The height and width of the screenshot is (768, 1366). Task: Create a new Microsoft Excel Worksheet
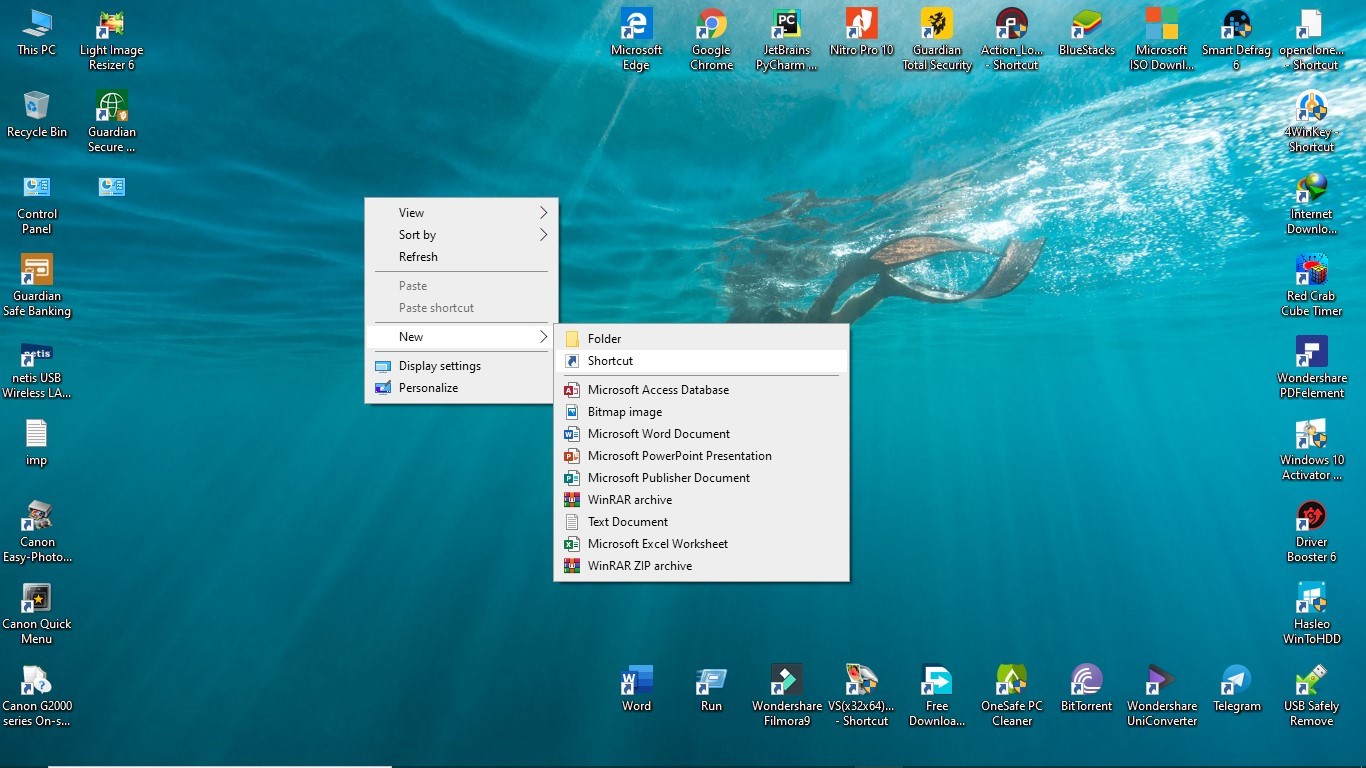702,544
